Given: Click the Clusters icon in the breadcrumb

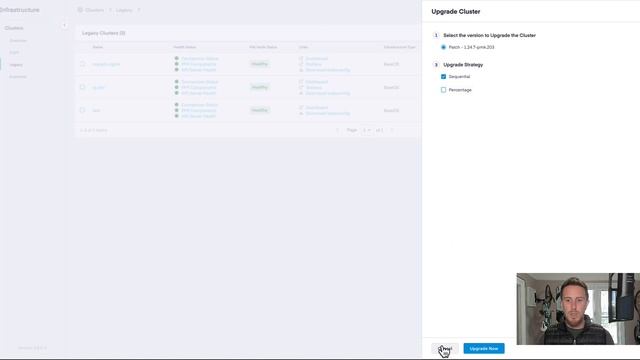Looking at the screenshot, I should [80, 10].
